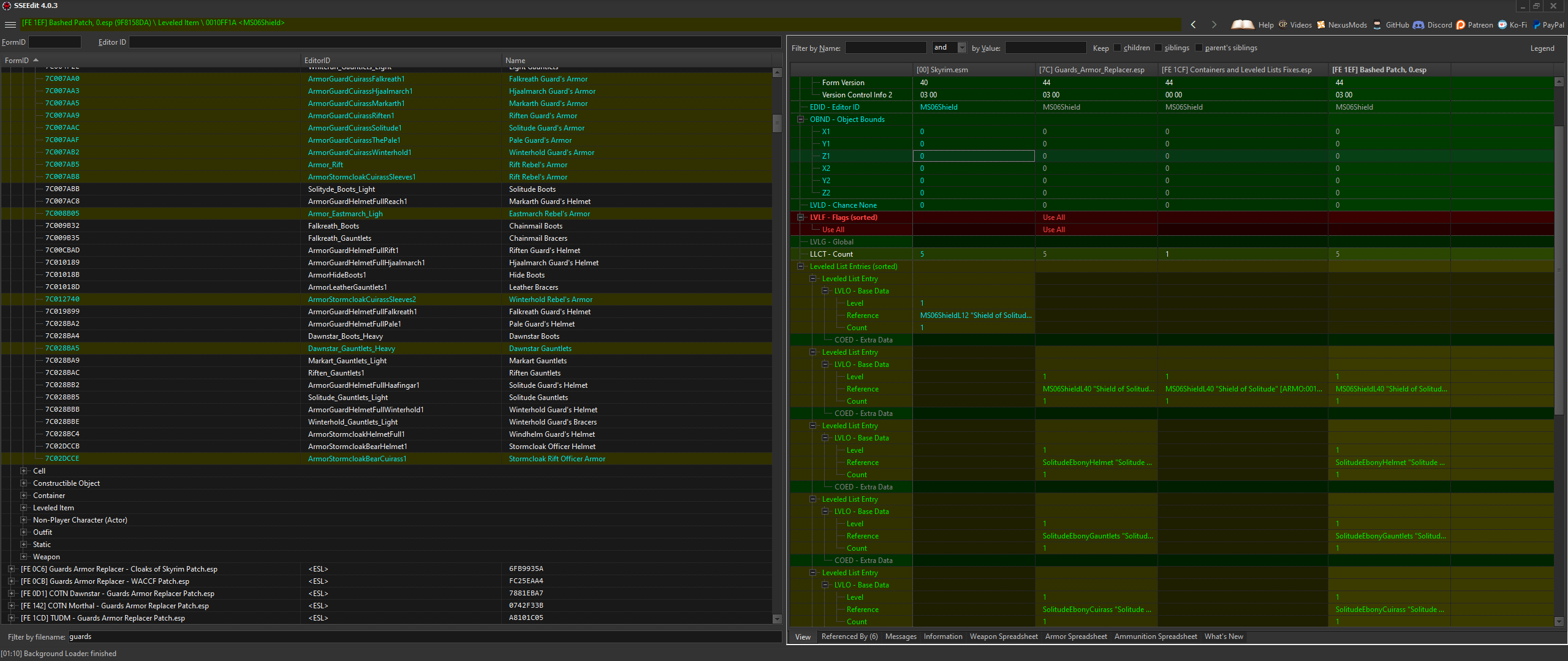Switch to the View tab
1568x661 pixels.
tap(803, 637)
